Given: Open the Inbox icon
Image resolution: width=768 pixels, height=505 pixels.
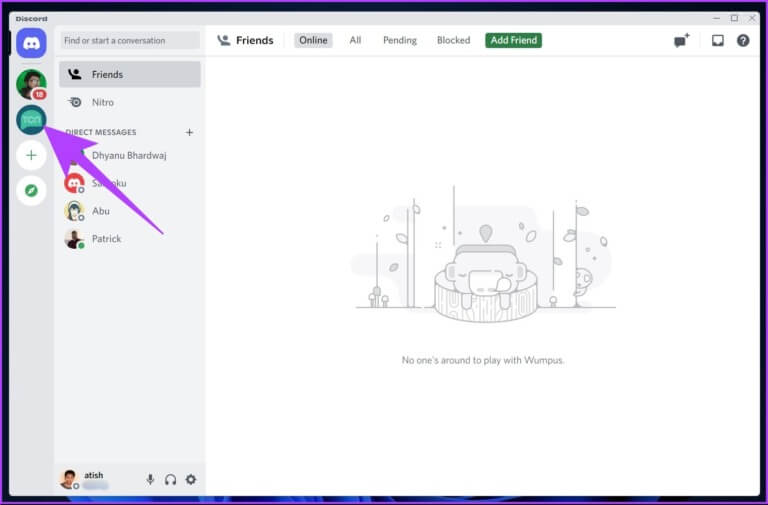Looking at the screenshot, I should point(718,41).
